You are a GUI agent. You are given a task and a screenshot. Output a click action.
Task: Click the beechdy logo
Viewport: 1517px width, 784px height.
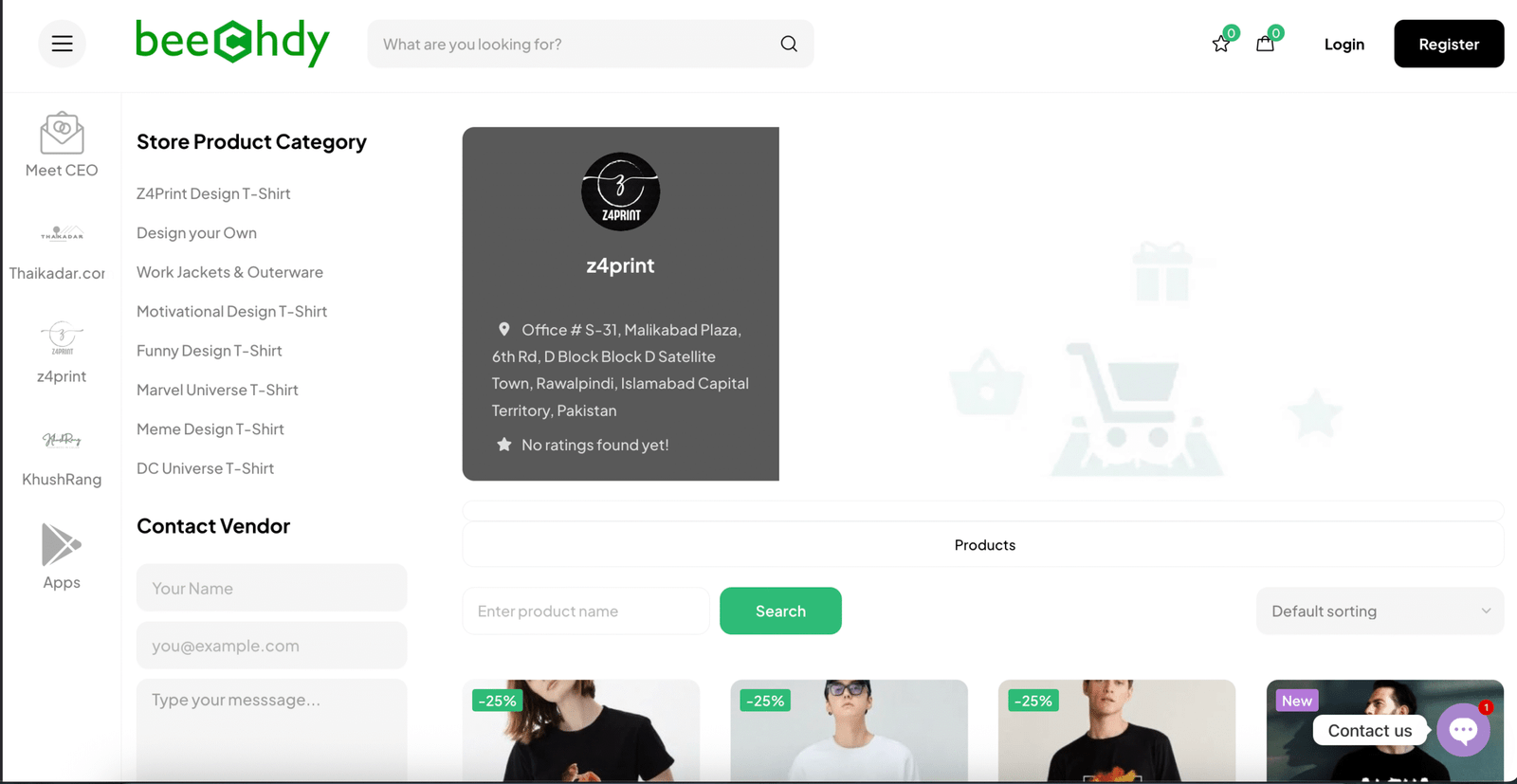pyautogui.click(x=232, y=43)
